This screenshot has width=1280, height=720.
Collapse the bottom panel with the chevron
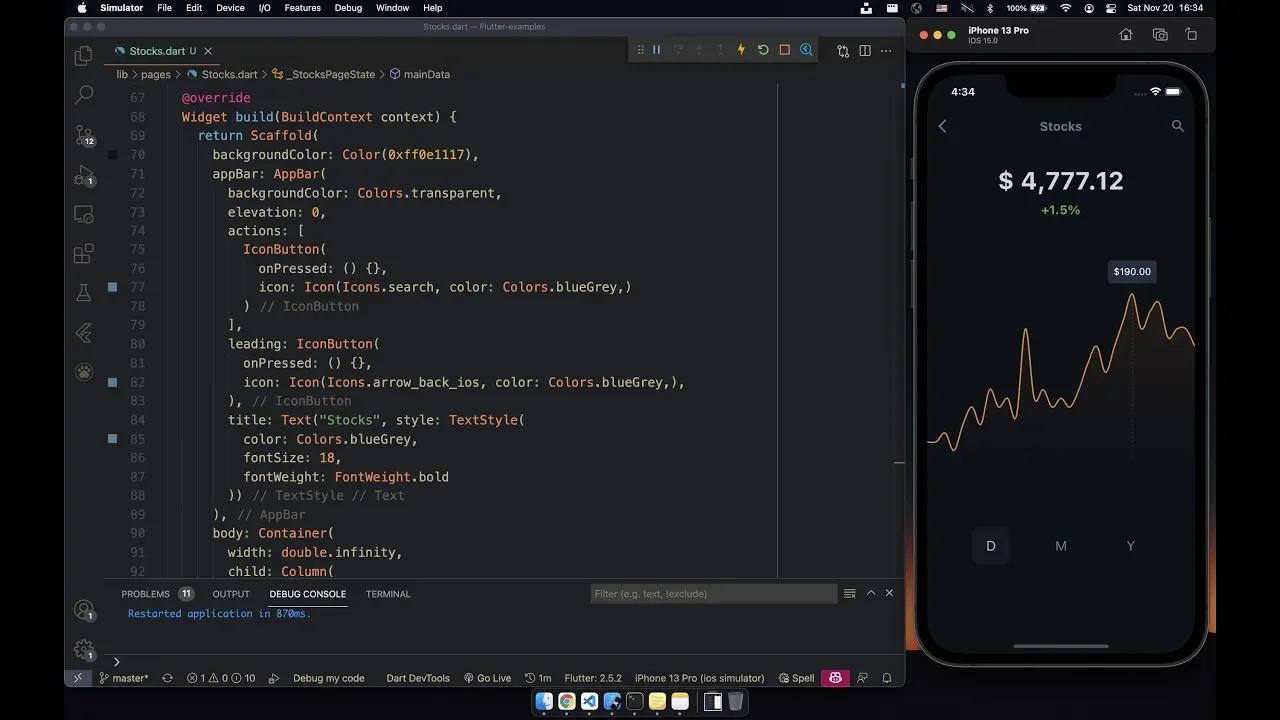(x=871, y=592)
